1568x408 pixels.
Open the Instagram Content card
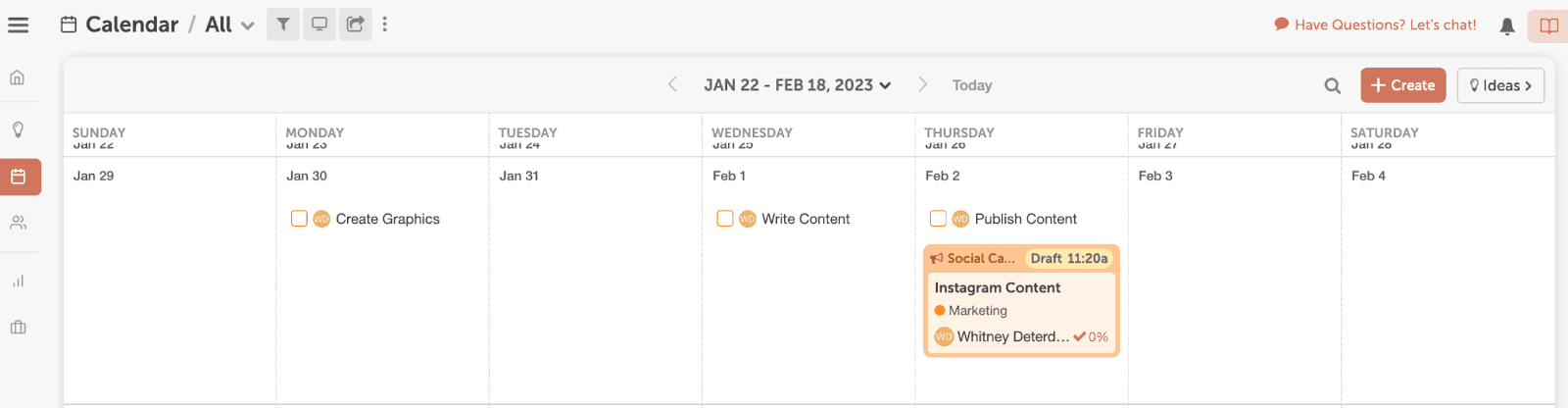[998, 287]
